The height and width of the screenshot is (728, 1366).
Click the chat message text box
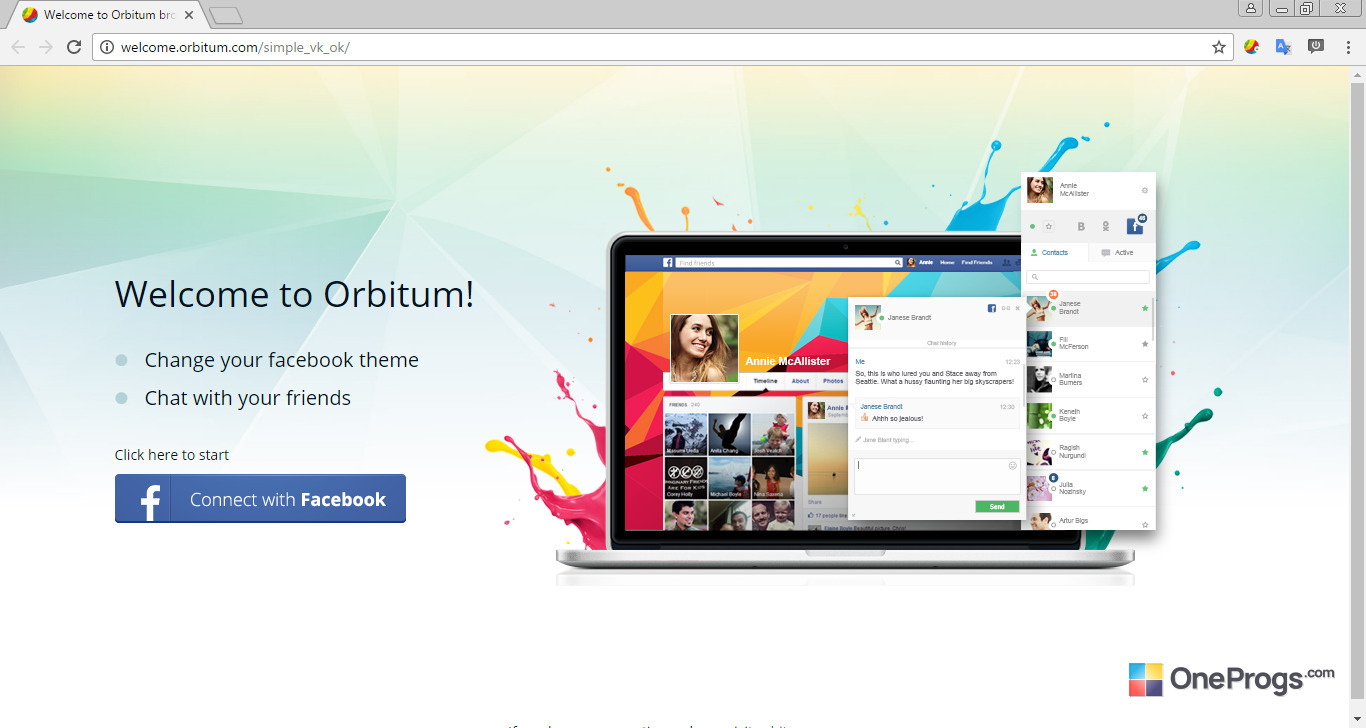click(x=937, y=476)
